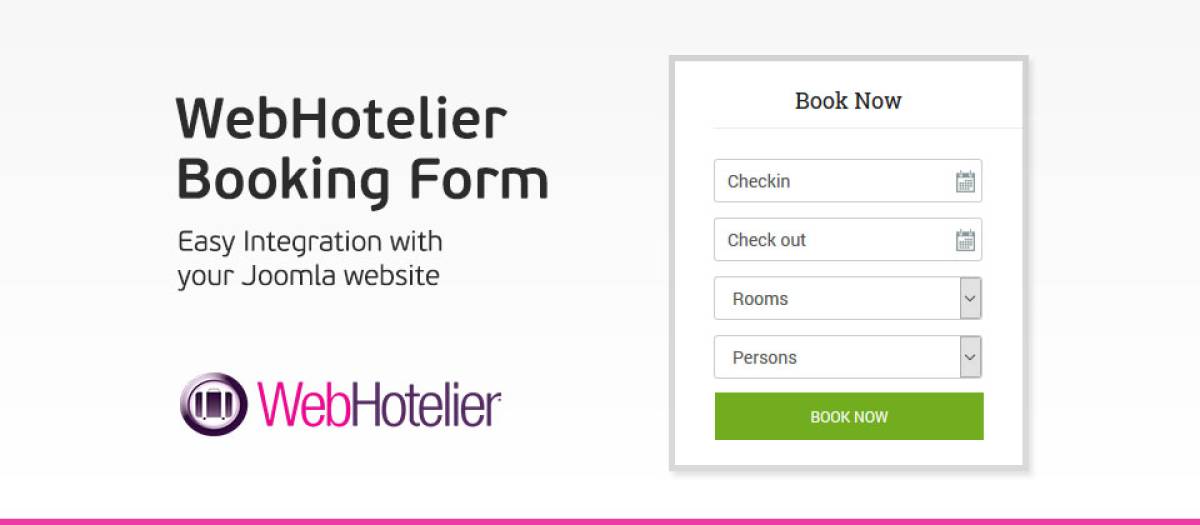The image size is (1200, 525).
Task: Click the WebHotelier title line
Action: pos(341,120)
